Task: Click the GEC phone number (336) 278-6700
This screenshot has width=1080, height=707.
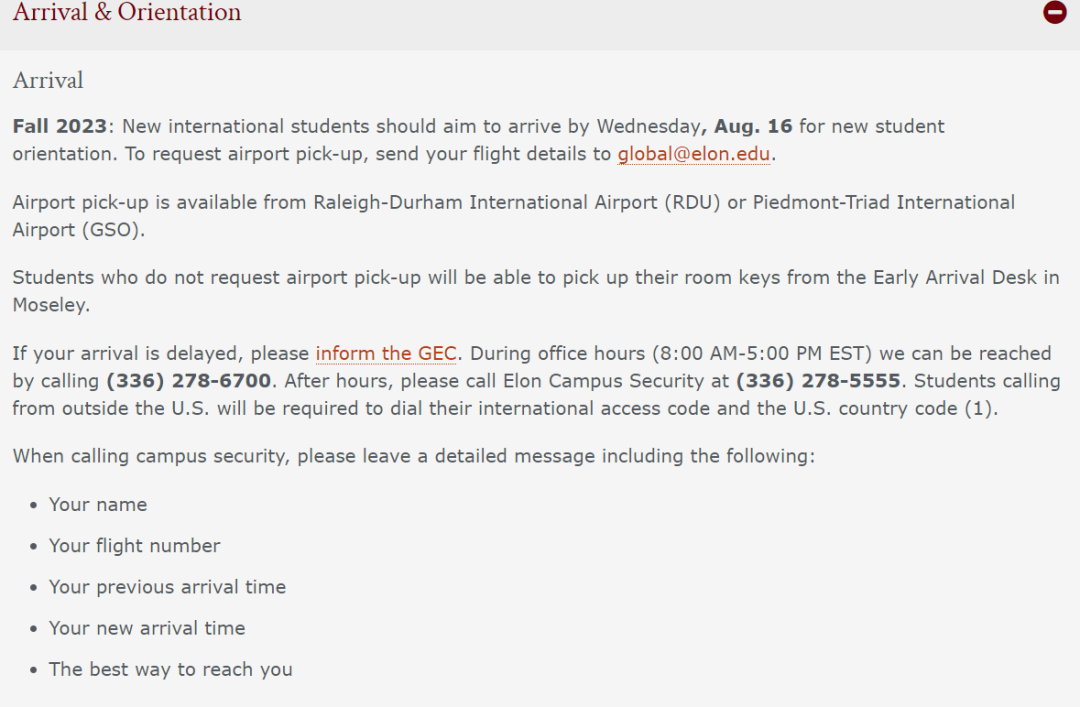Action: coord(189,381)
